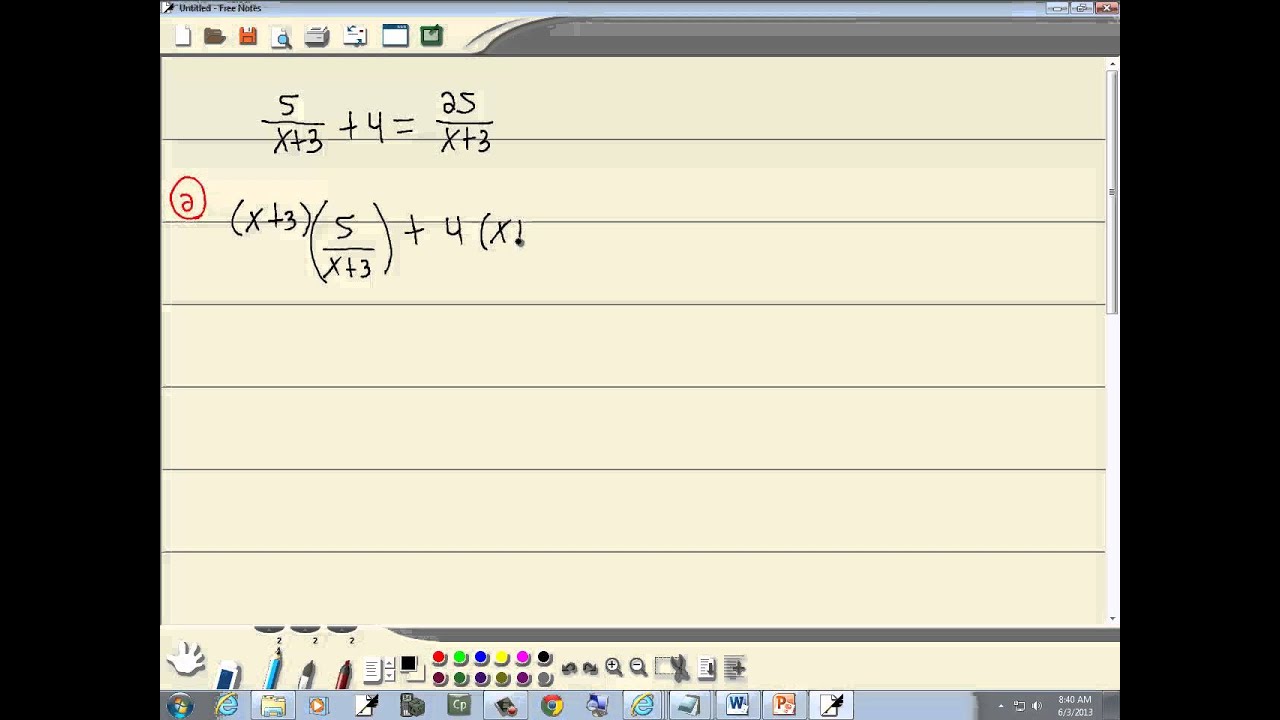
Task: Zoom in with the plus magnifier
Action: pos(614,667)
